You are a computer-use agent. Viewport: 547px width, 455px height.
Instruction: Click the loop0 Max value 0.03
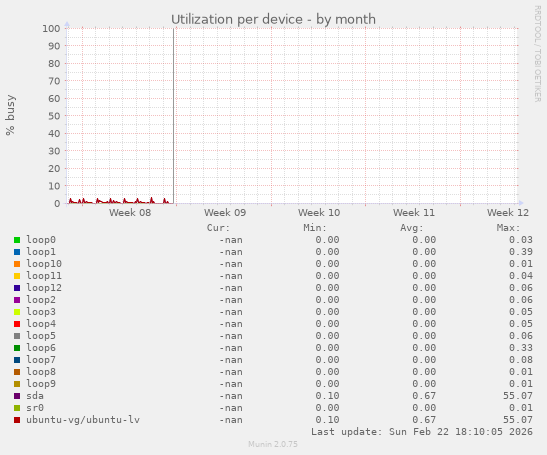click(x=521, y=240)
